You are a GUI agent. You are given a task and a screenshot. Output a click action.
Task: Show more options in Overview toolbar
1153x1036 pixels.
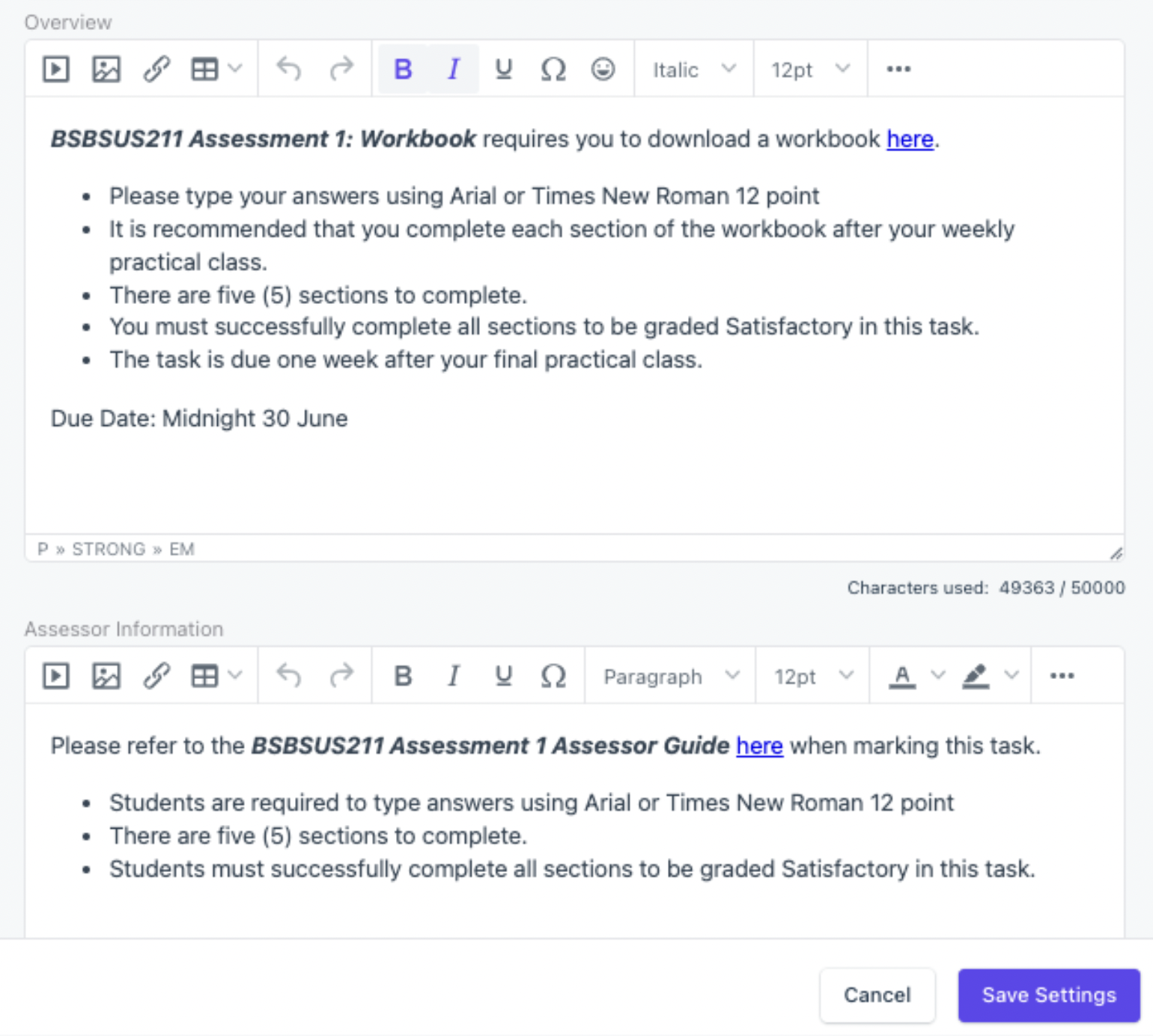point(898,69)
